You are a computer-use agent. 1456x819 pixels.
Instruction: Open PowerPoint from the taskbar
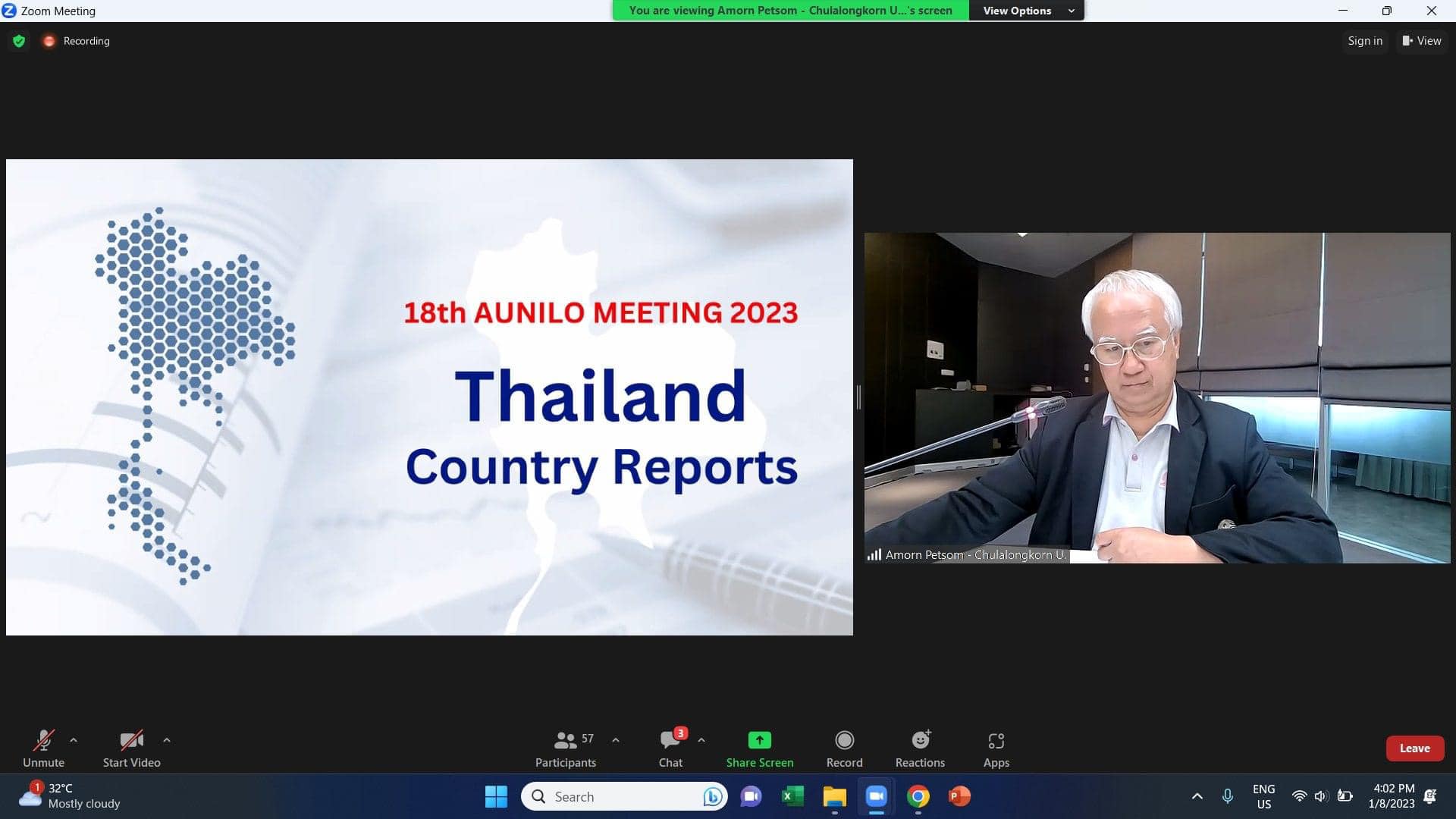959,796
